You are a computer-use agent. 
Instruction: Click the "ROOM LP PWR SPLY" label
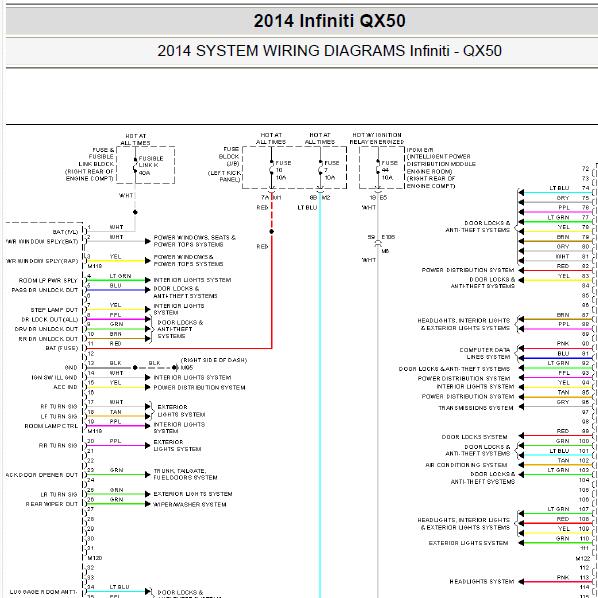(x=48, y=281)
